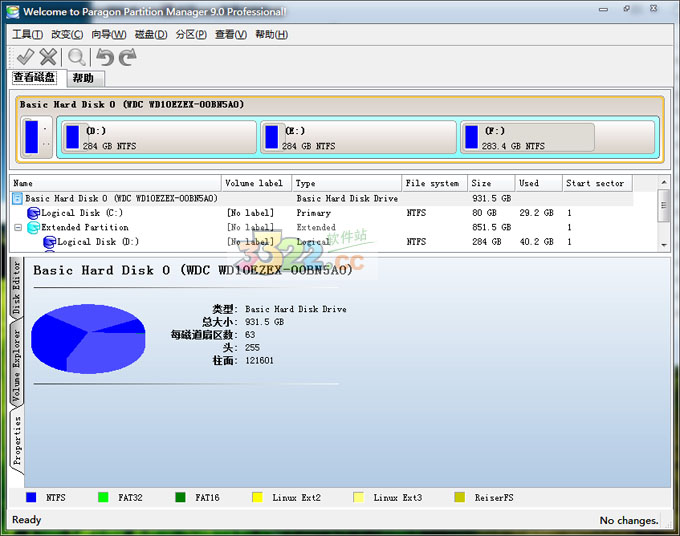Click the Discard X toolbar icon

tap(48, 57)
